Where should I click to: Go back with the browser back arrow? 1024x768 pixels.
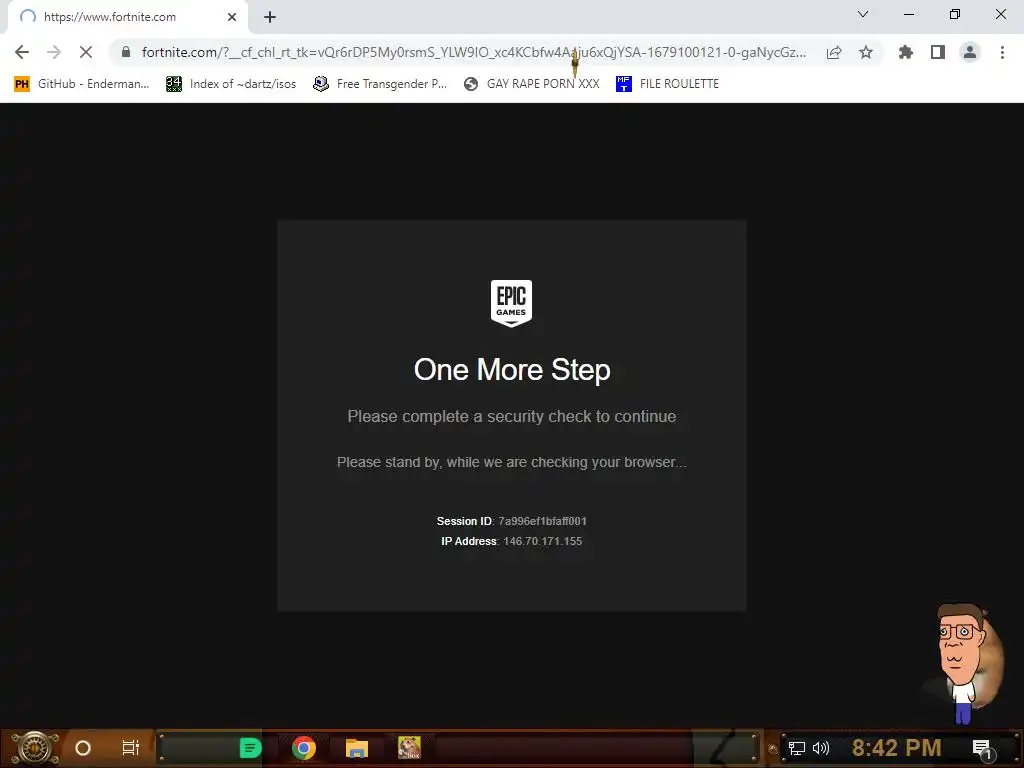22,52
